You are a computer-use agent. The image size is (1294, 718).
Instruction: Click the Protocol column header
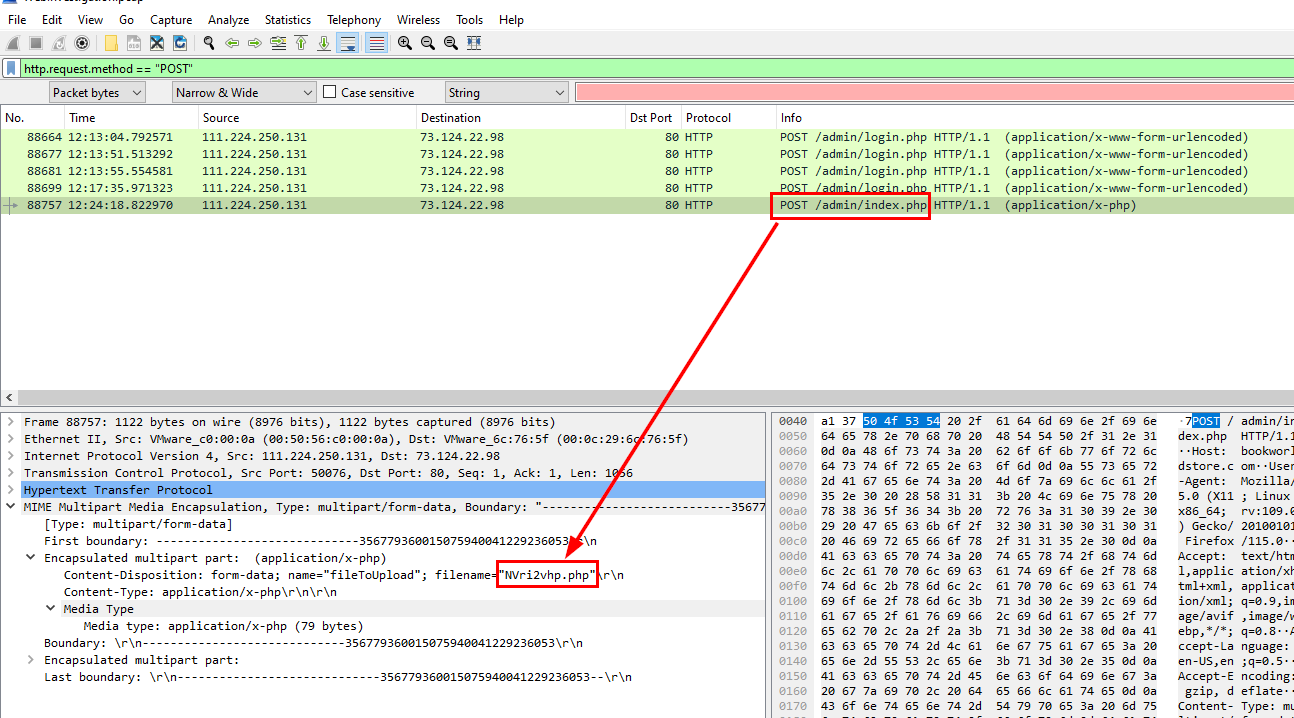point(708,117)
